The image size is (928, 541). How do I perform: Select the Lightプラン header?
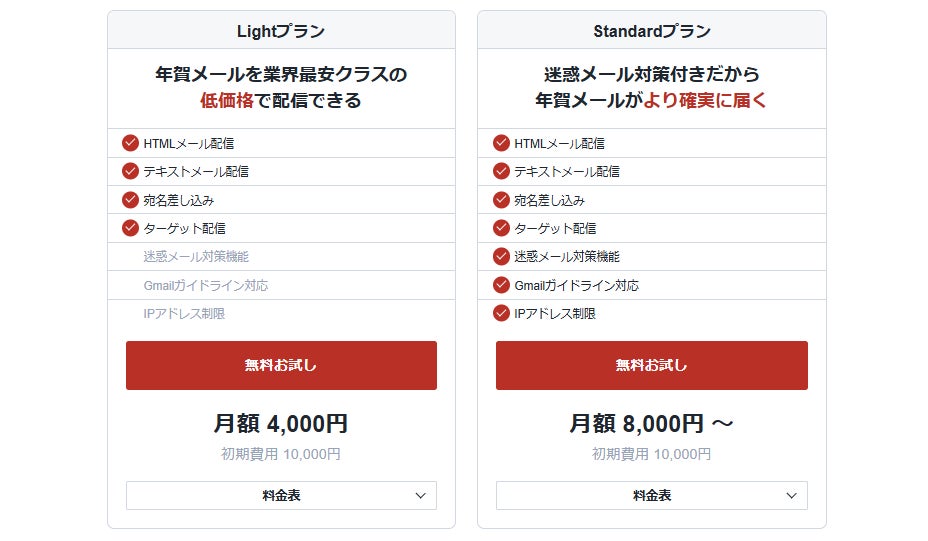click(x=281, y=31)
